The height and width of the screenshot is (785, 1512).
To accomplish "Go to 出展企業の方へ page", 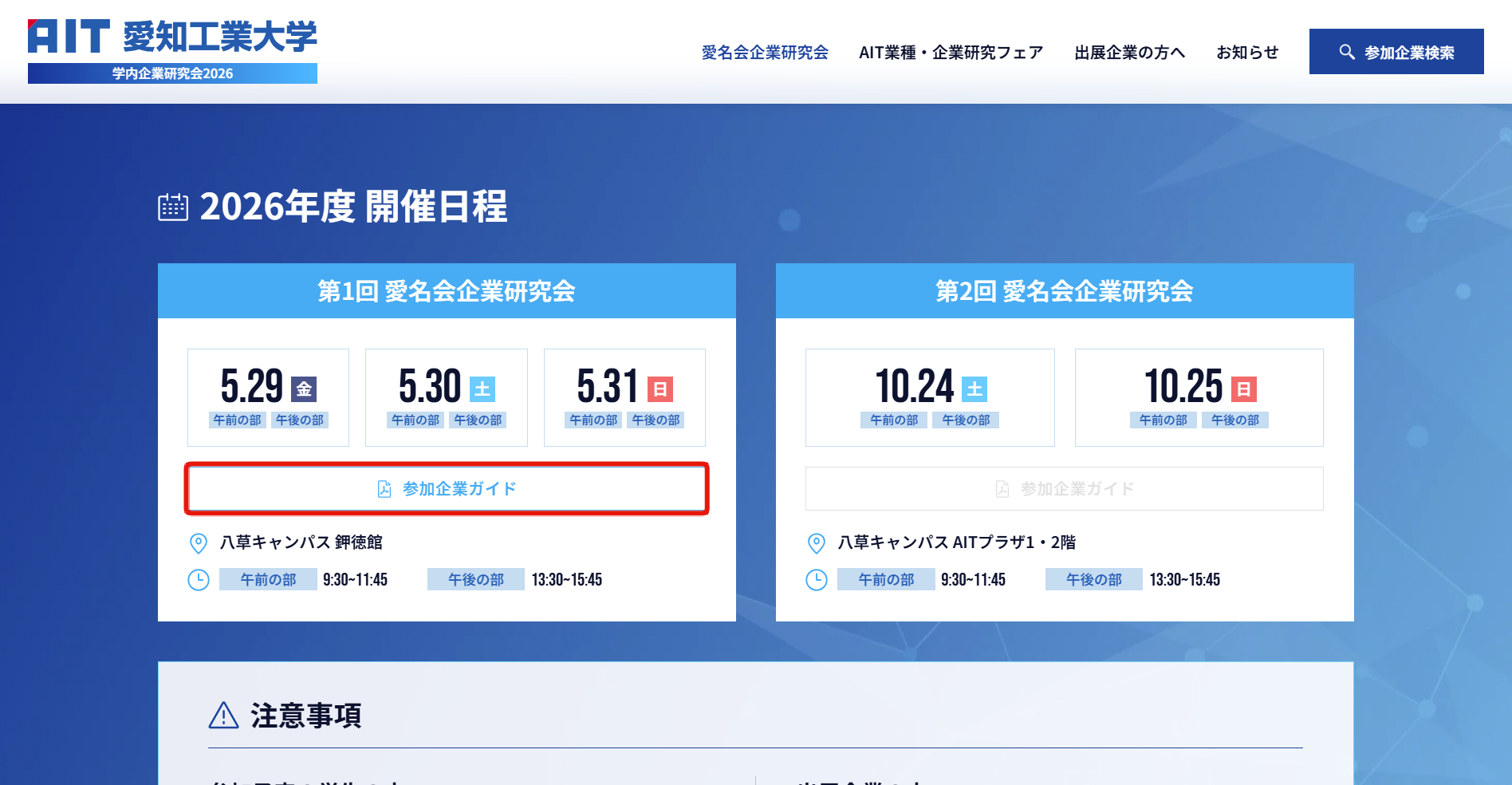I will tap(1129, 53).
